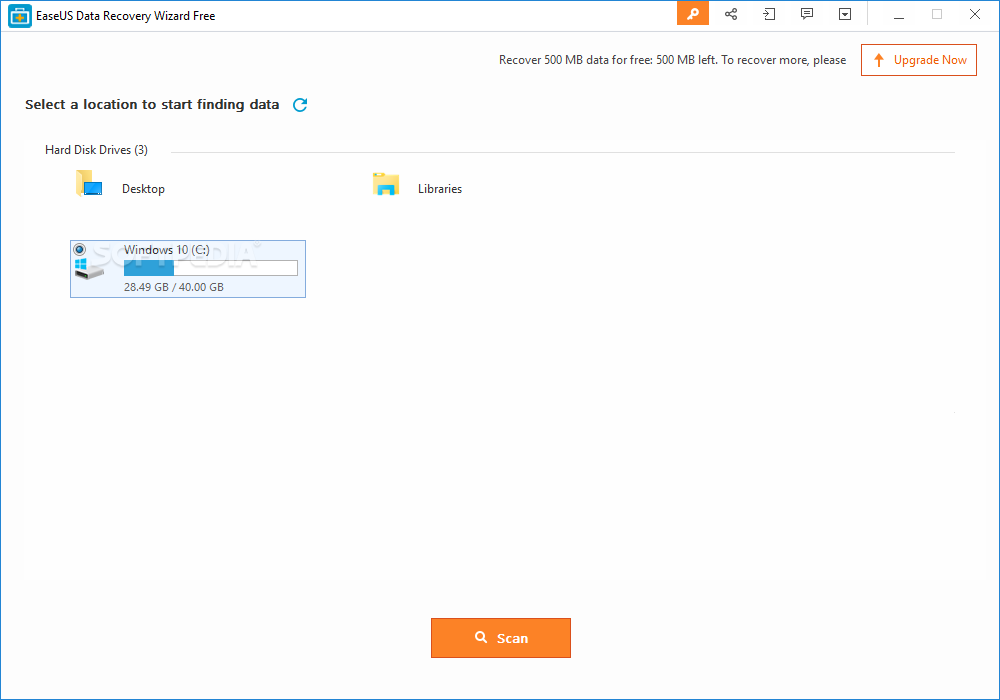1000x700 pixels.
Task: Click the 28.49 GB / 40.00 GB text
Action: 173,287
